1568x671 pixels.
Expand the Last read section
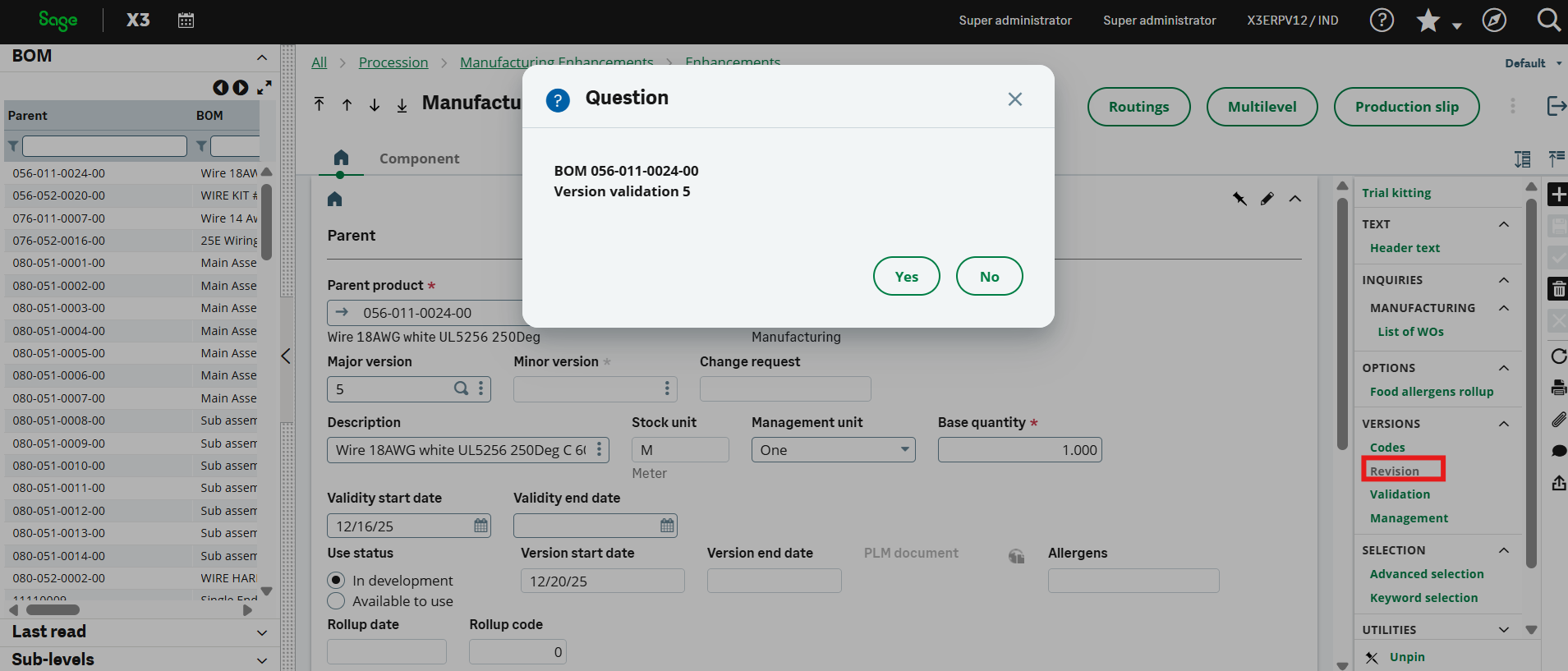[262, 632]
